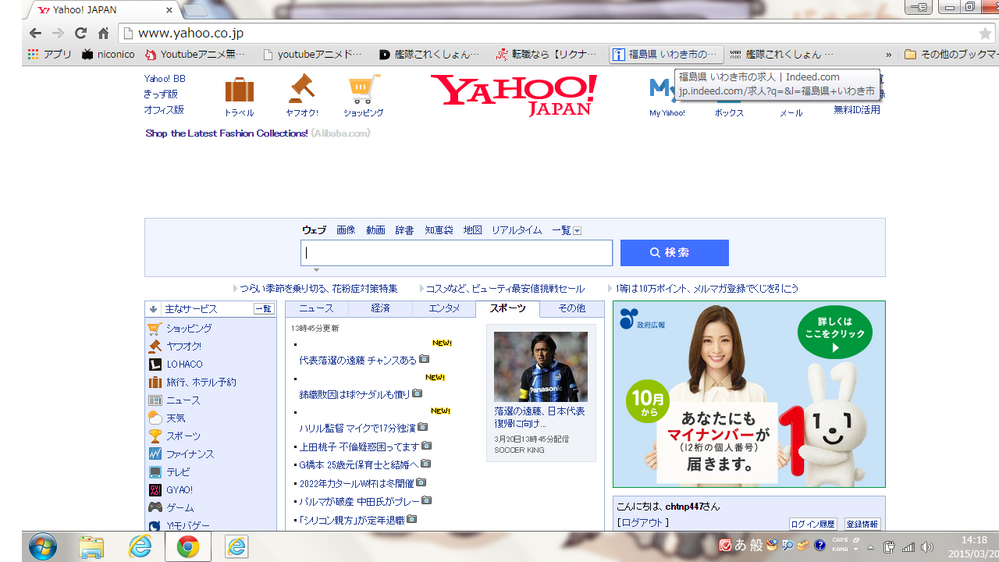The height and width of the screenshot is (562, 999).
Task: Switch to the エンタメ tab
Action: [x=444, y=308]
